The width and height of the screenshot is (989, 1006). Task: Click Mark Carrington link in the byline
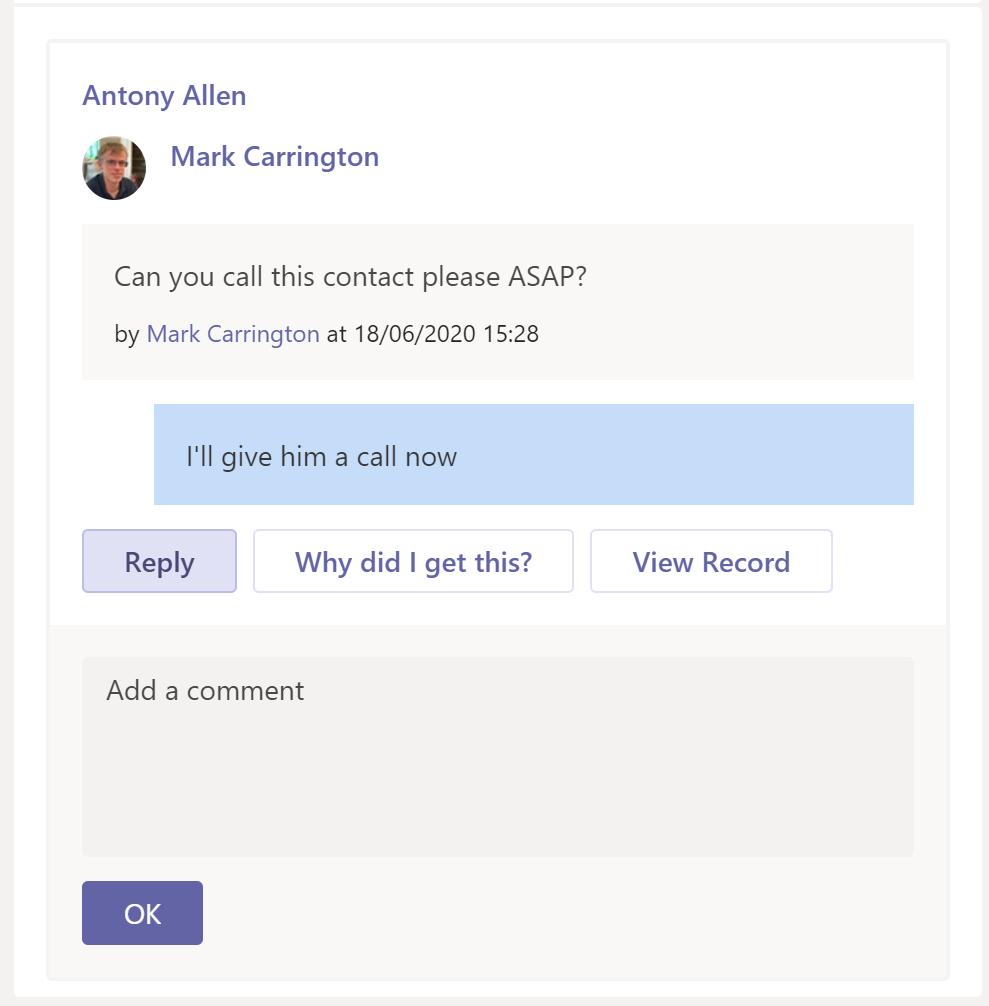[233, 334]
